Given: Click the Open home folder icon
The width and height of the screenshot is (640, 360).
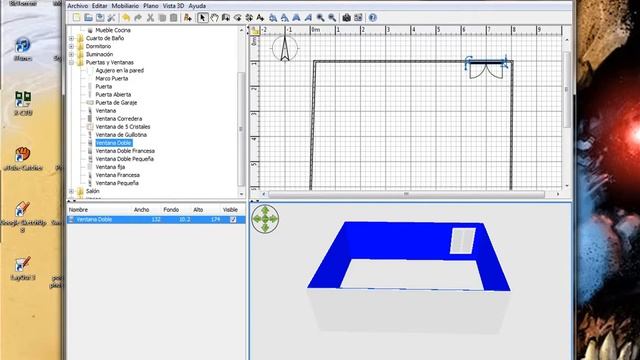Looking at the screenshot, I should (x=88, y=18).
